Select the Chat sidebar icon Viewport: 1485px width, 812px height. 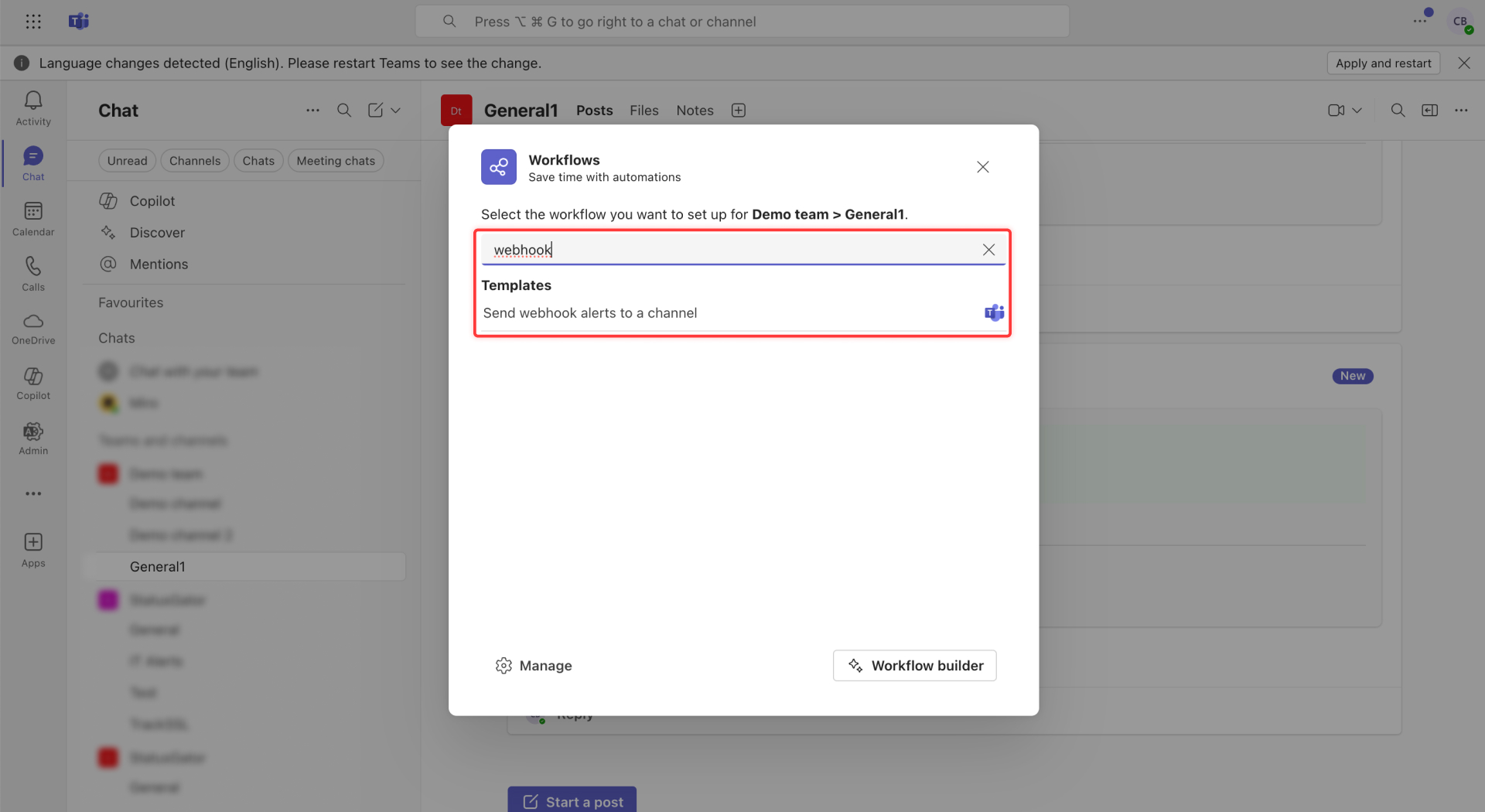point(33,163)
